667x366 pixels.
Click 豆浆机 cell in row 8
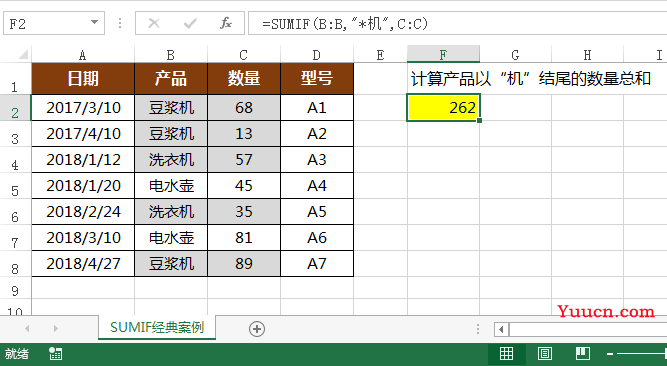click(171, 263)
